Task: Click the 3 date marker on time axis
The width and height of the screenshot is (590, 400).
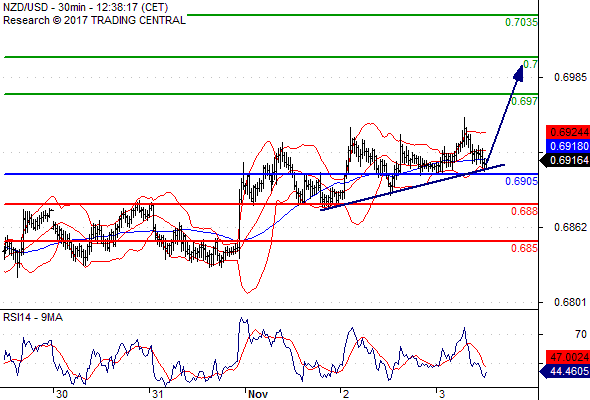Action: tap(442, 394)
